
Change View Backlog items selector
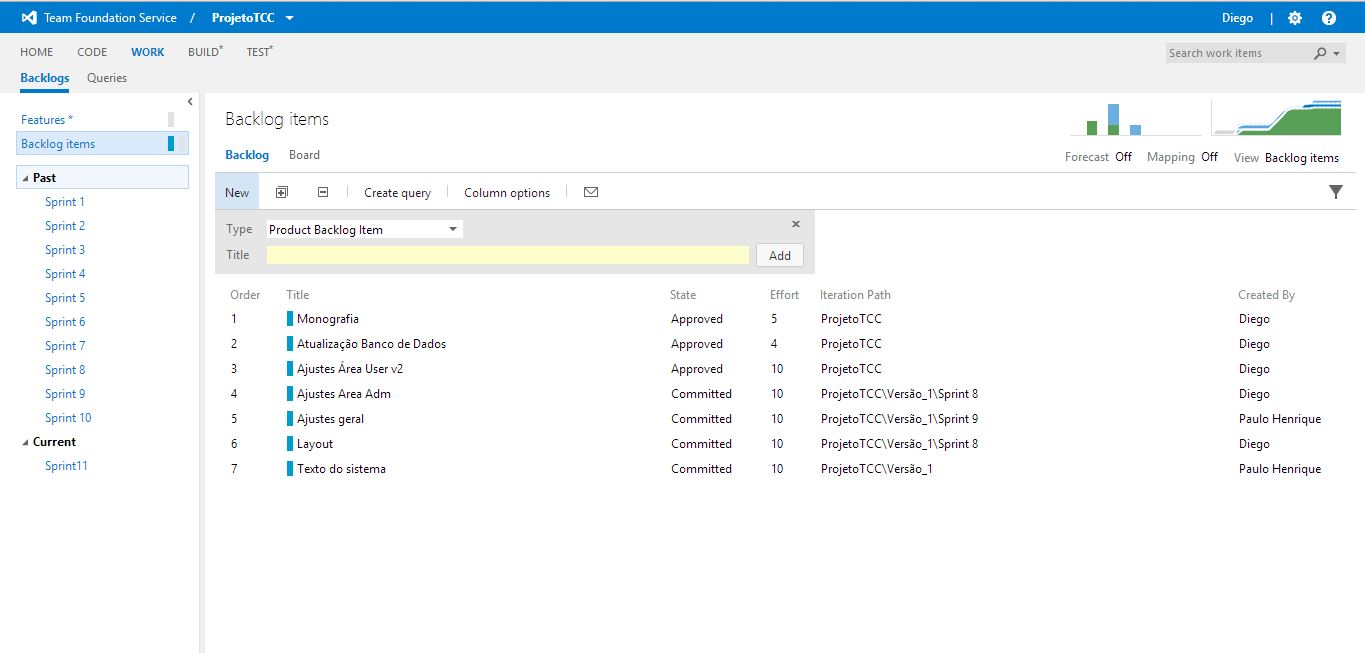pyautogui.click(x=1301, y=158)
